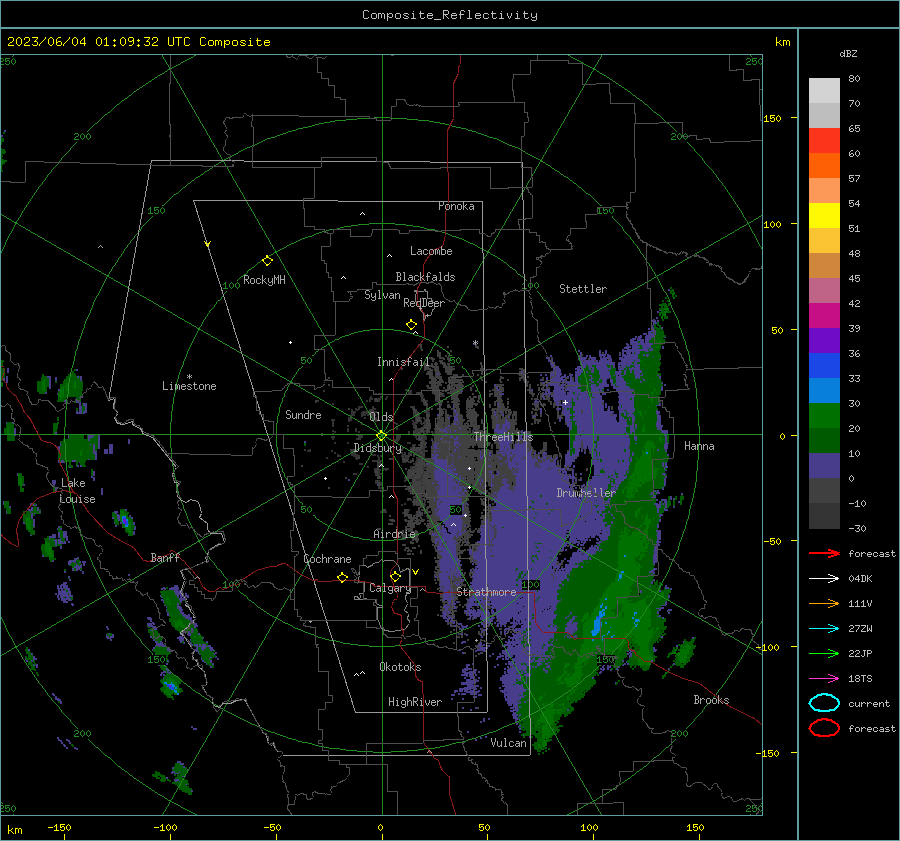Viewport: 900px width, 841px height.
Task: Click the dBZ legend heading
Action: coord(848,53)
